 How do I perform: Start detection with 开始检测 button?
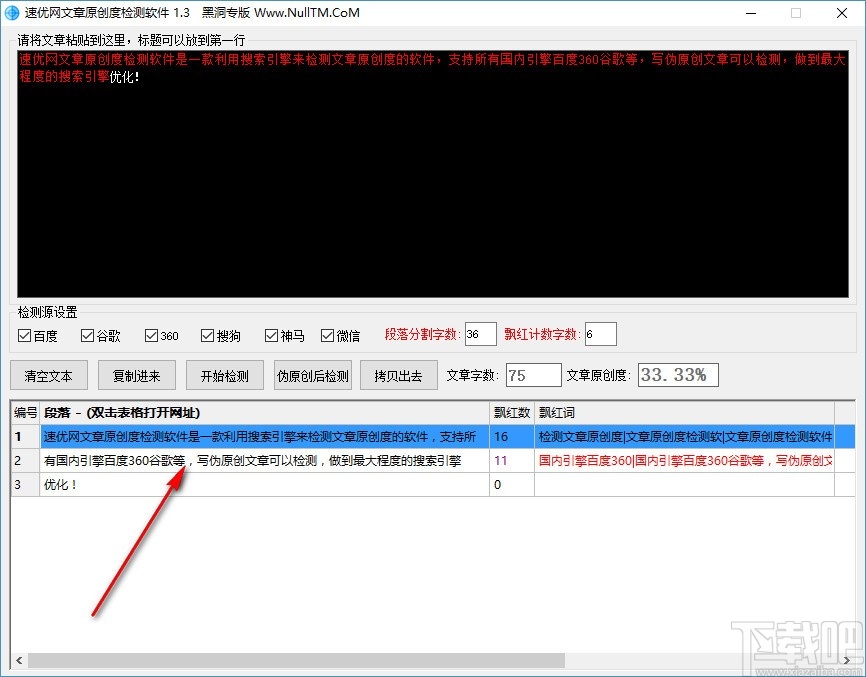[225, 375]
